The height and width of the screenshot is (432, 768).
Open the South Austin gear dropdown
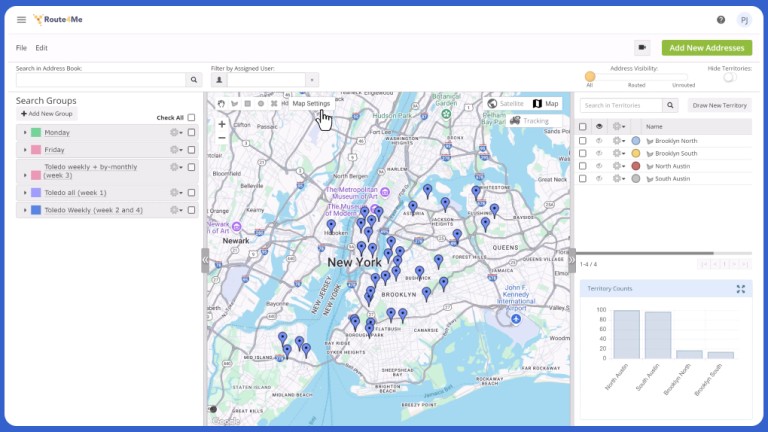[x=619, y=179]
